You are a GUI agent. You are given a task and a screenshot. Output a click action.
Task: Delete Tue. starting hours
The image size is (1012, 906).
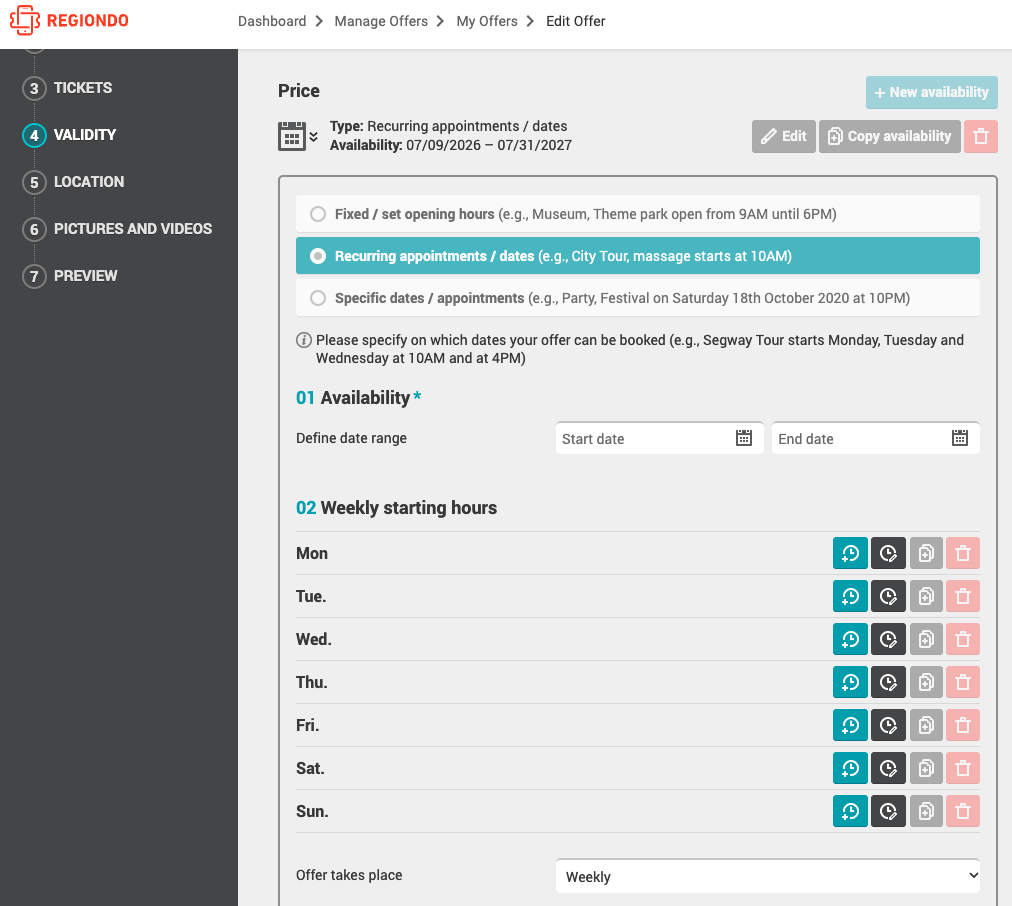tap(963, 596)
